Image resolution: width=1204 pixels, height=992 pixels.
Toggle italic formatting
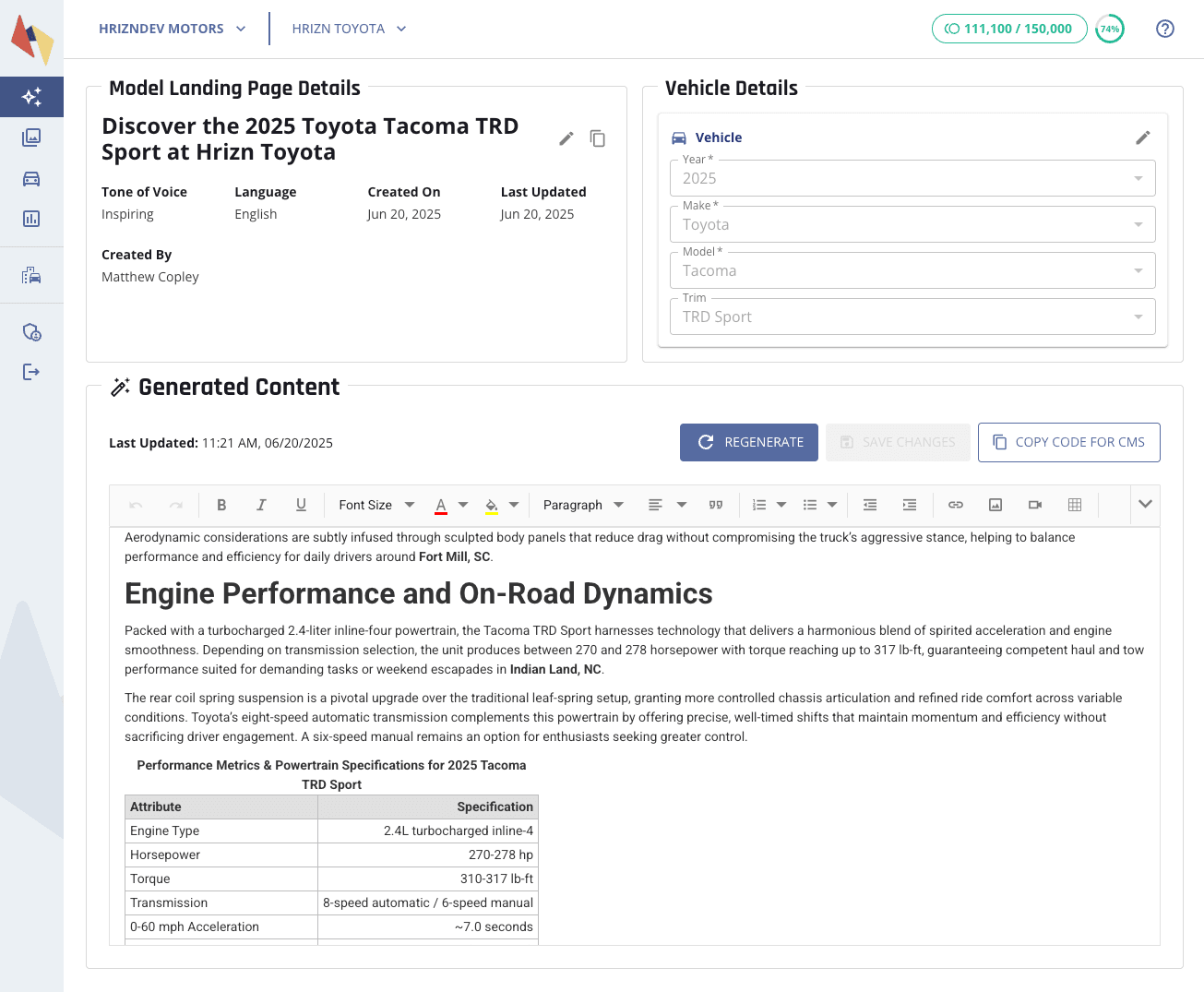(x=261, y=505)
